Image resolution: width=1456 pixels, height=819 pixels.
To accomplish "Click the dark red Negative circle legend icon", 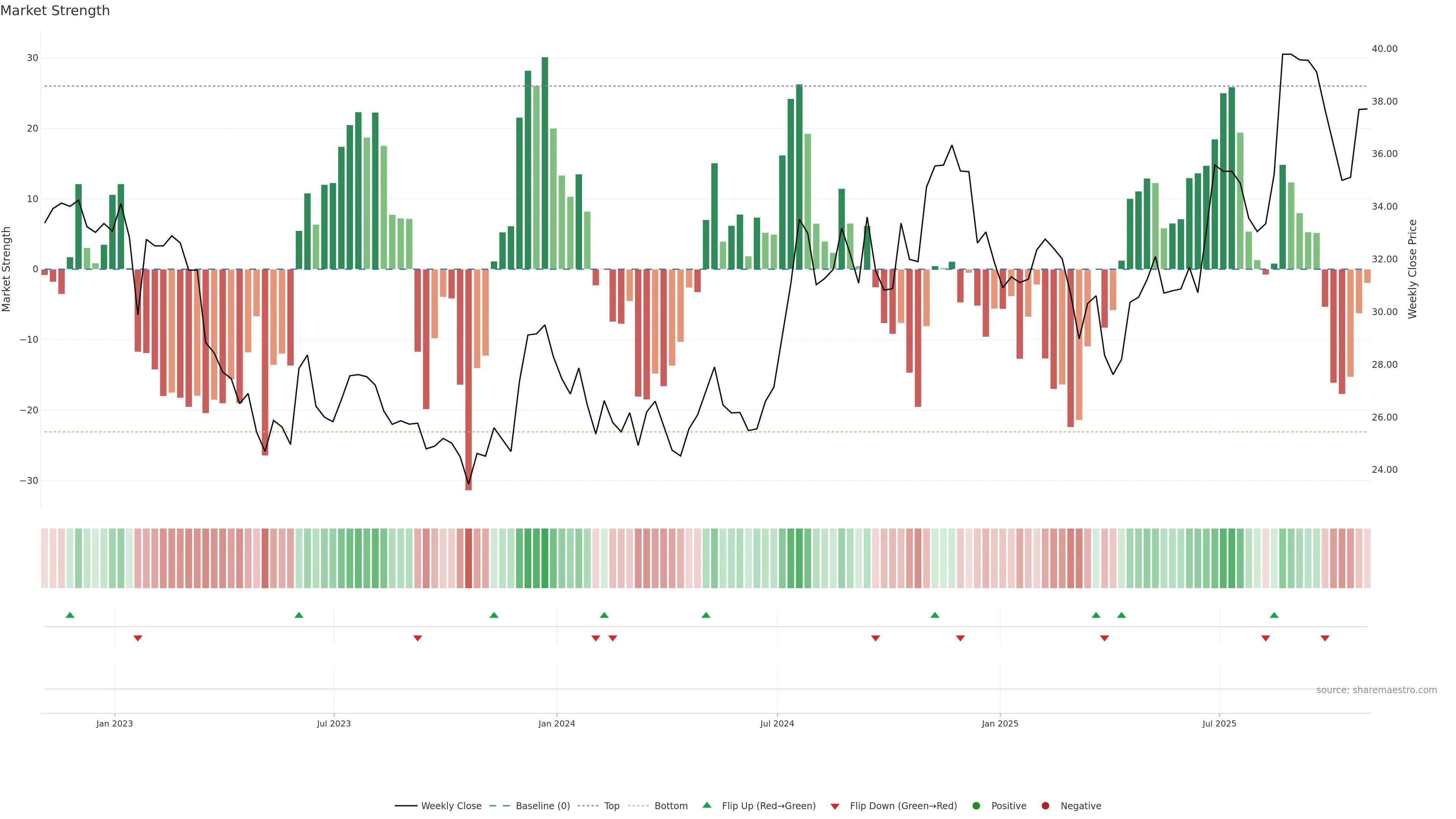I will coord(1045,806).
